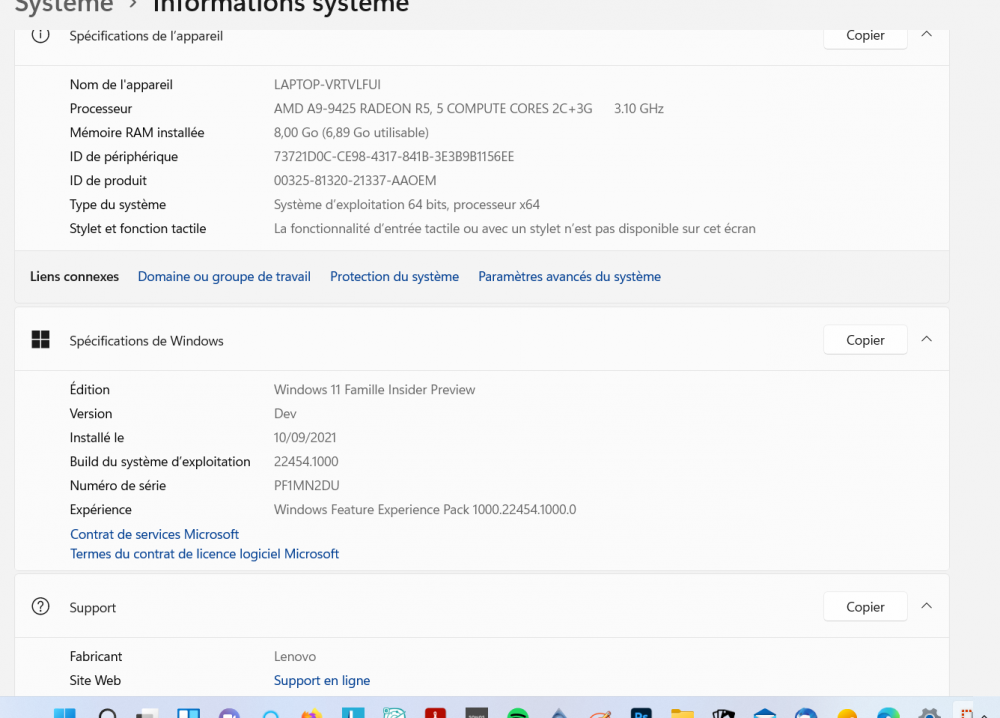Viewport: 1000px width, 718px height.
Task: Collapse the Spécifications de l'appareil section
Action: click(x=926, y=35)
